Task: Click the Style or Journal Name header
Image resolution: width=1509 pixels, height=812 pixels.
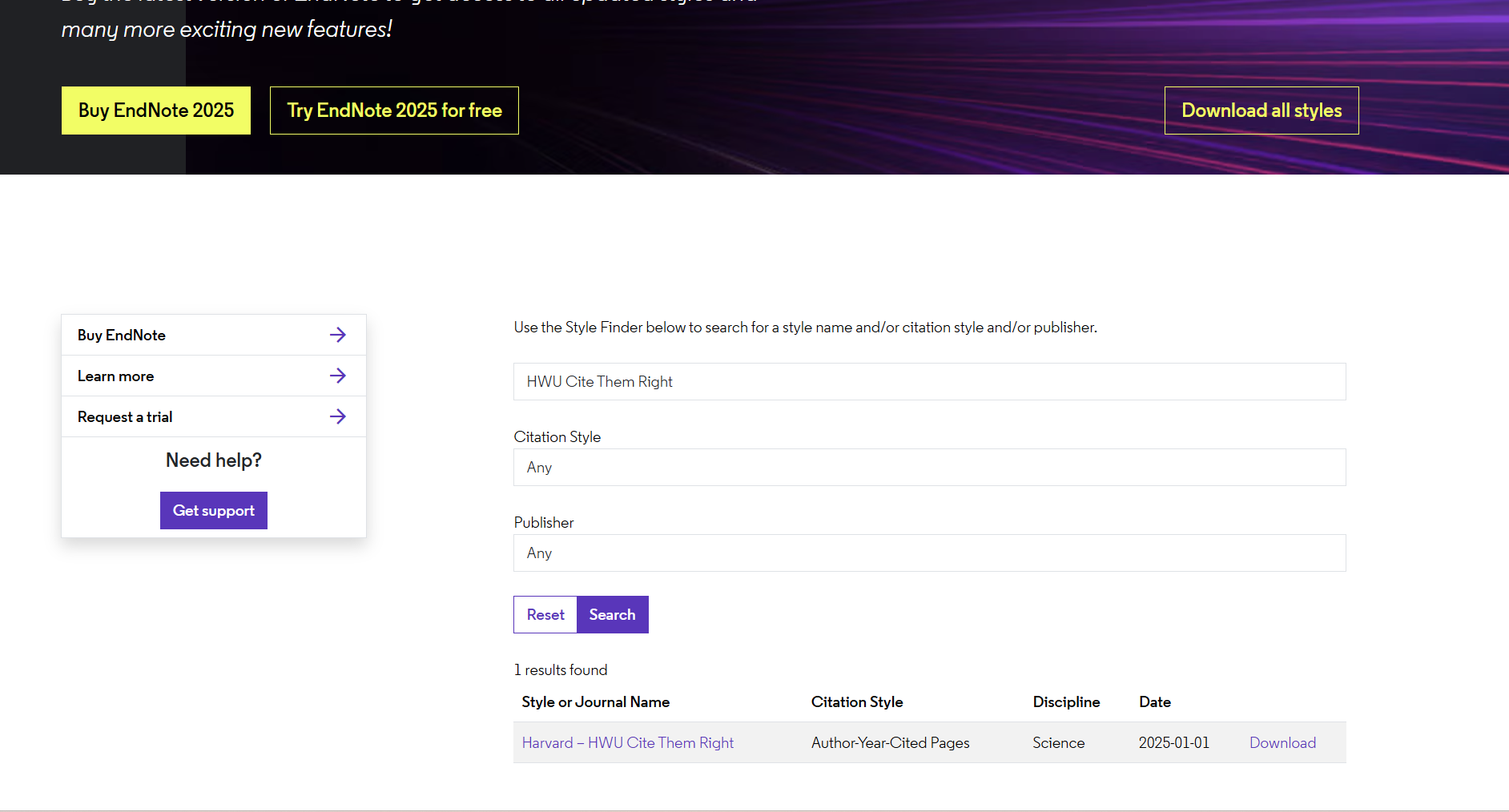Action: pos(596,702)
